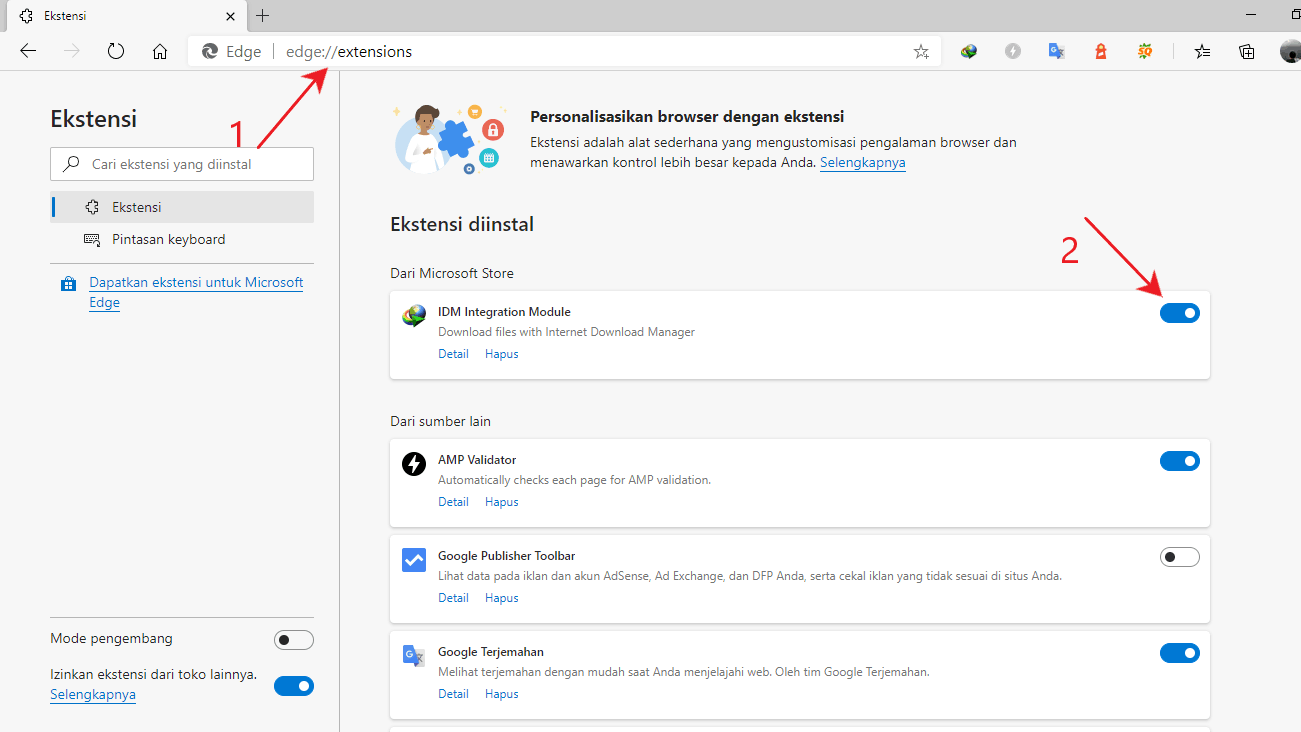This screenshot has width=1301, height=732.
Task: Click the keyboard icon beside Pintasan keyboard
Action: pos(92,240)
